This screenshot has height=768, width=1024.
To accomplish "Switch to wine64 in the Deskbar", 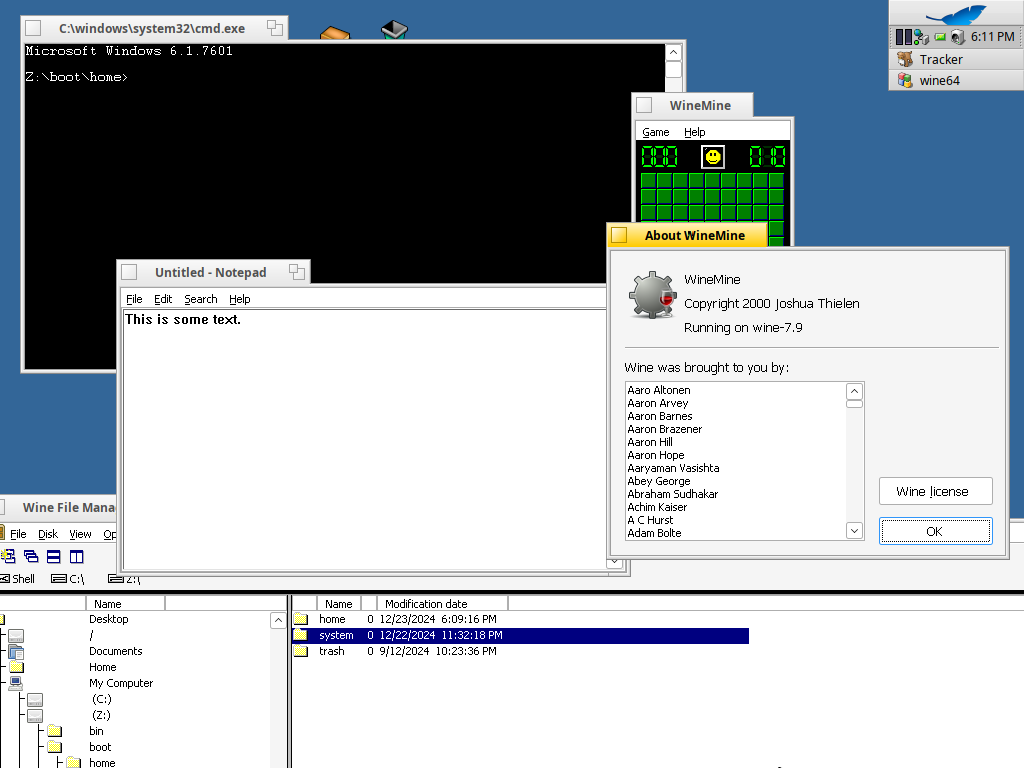I will pyautogui.click(x=956, y=80).
